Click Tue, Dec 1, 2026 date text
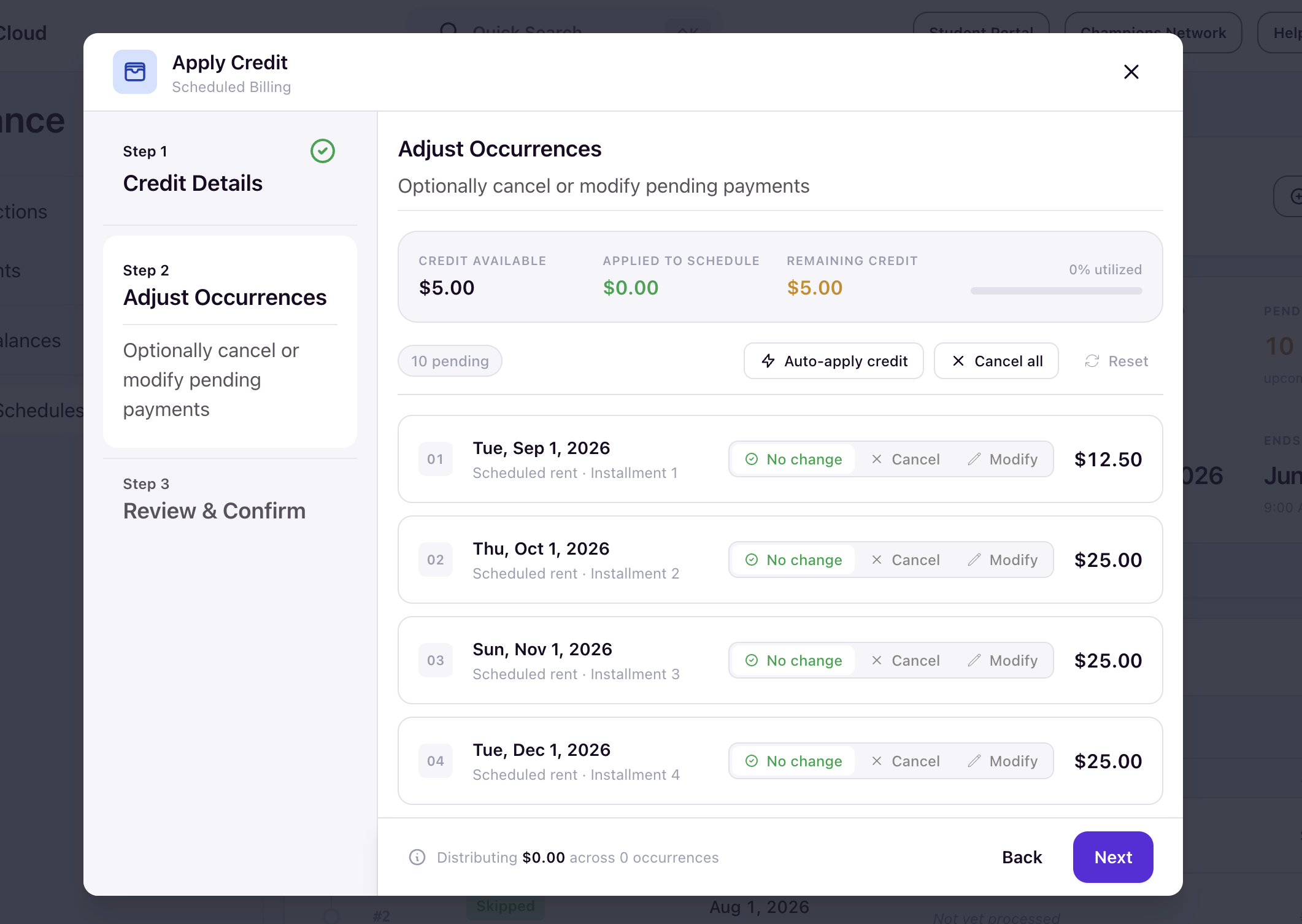This screenshot has width=1302, height=924. (x=541, y=750)
